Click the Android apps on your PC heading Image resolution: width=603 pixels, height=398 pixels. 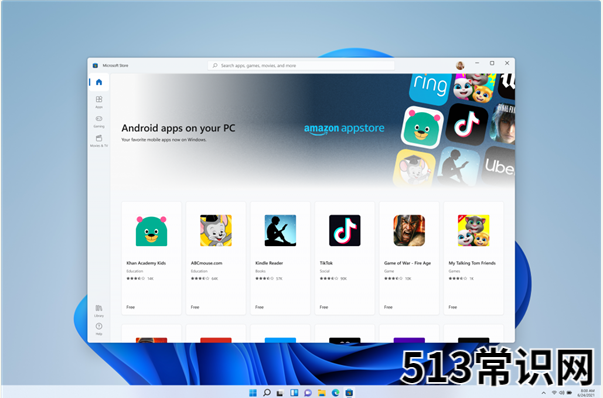tap(178, 128)
